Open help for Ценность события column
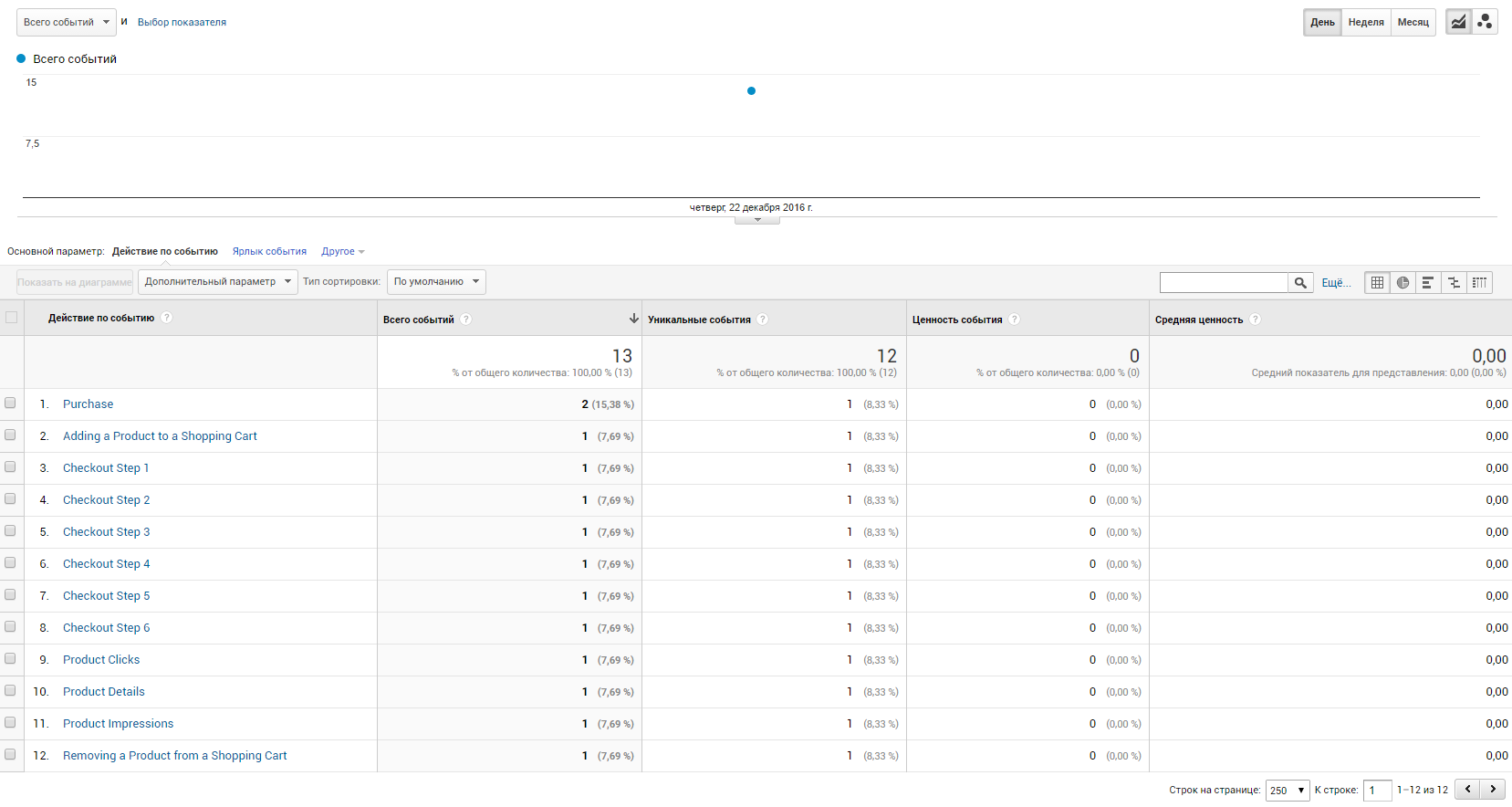 [x=1015, y=320]
